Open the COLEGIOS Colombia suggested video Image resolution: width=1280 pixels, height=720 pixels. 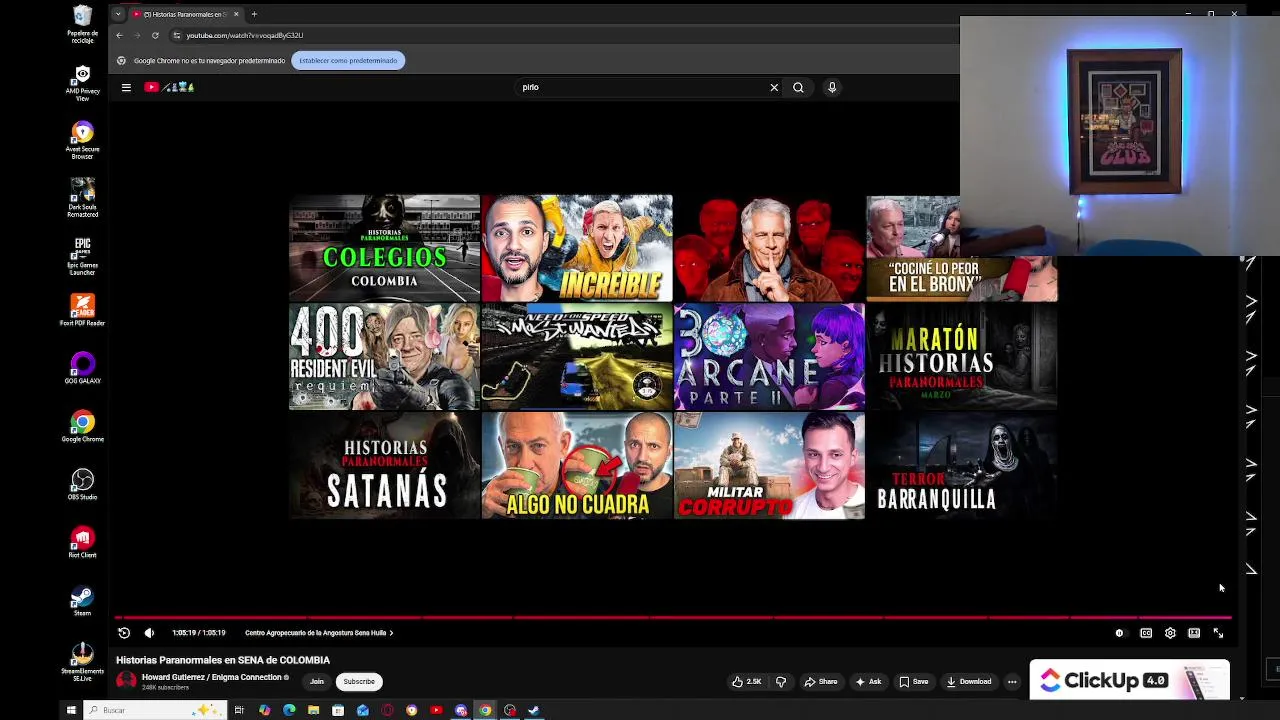(384, 248)
